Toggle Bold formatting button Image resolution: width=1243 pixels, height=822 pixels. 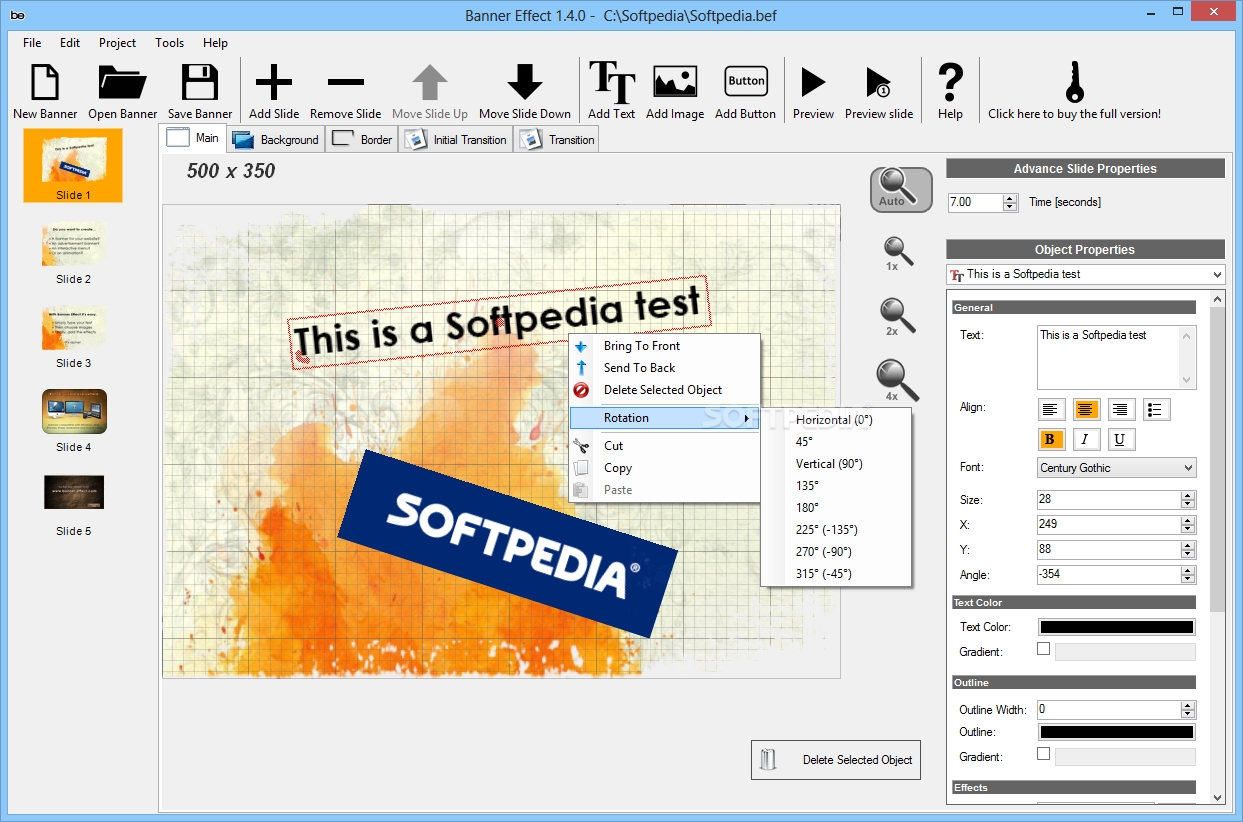coord(1050,439)
